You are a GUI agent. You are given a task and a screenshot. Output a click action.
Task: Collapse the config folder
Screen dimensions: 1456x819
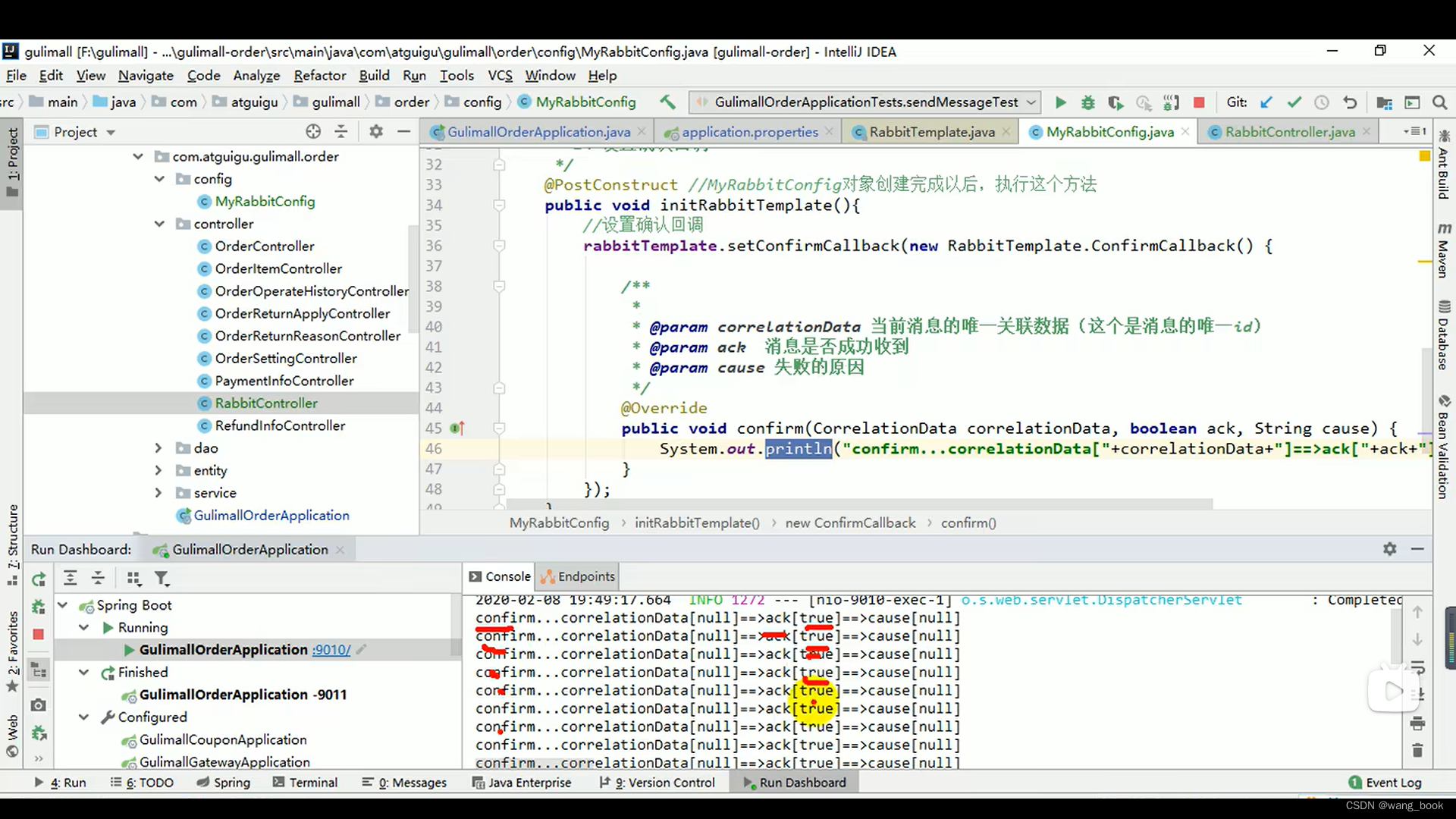click(x=159, y=179)
